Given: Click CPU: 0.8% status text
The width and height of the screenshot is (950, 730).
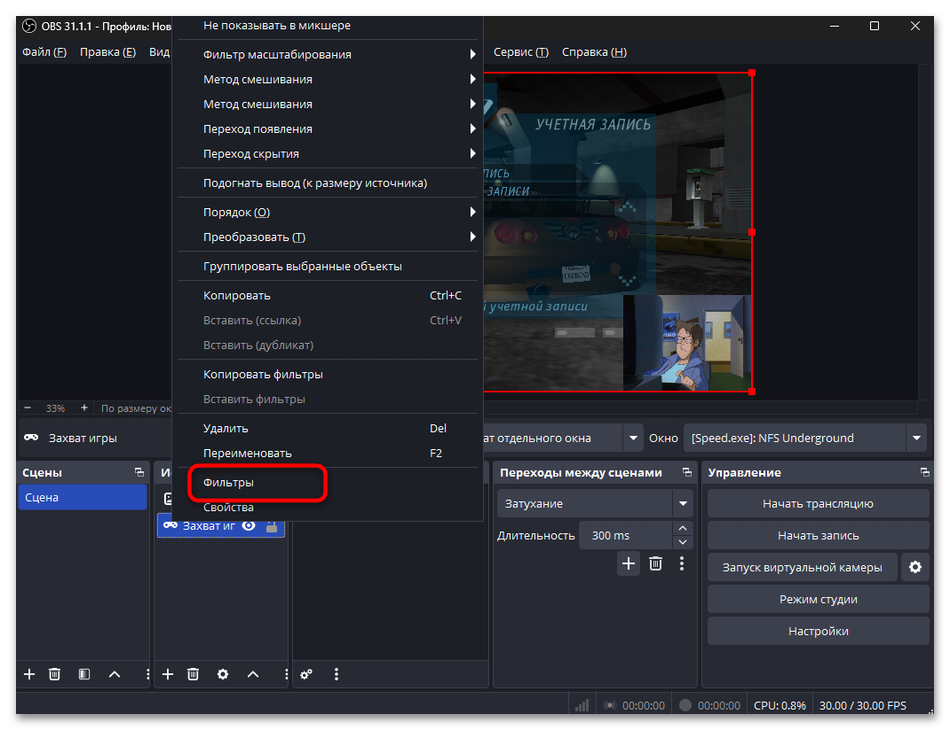Looking at the screenshot, I should click(x=780, y=705).
